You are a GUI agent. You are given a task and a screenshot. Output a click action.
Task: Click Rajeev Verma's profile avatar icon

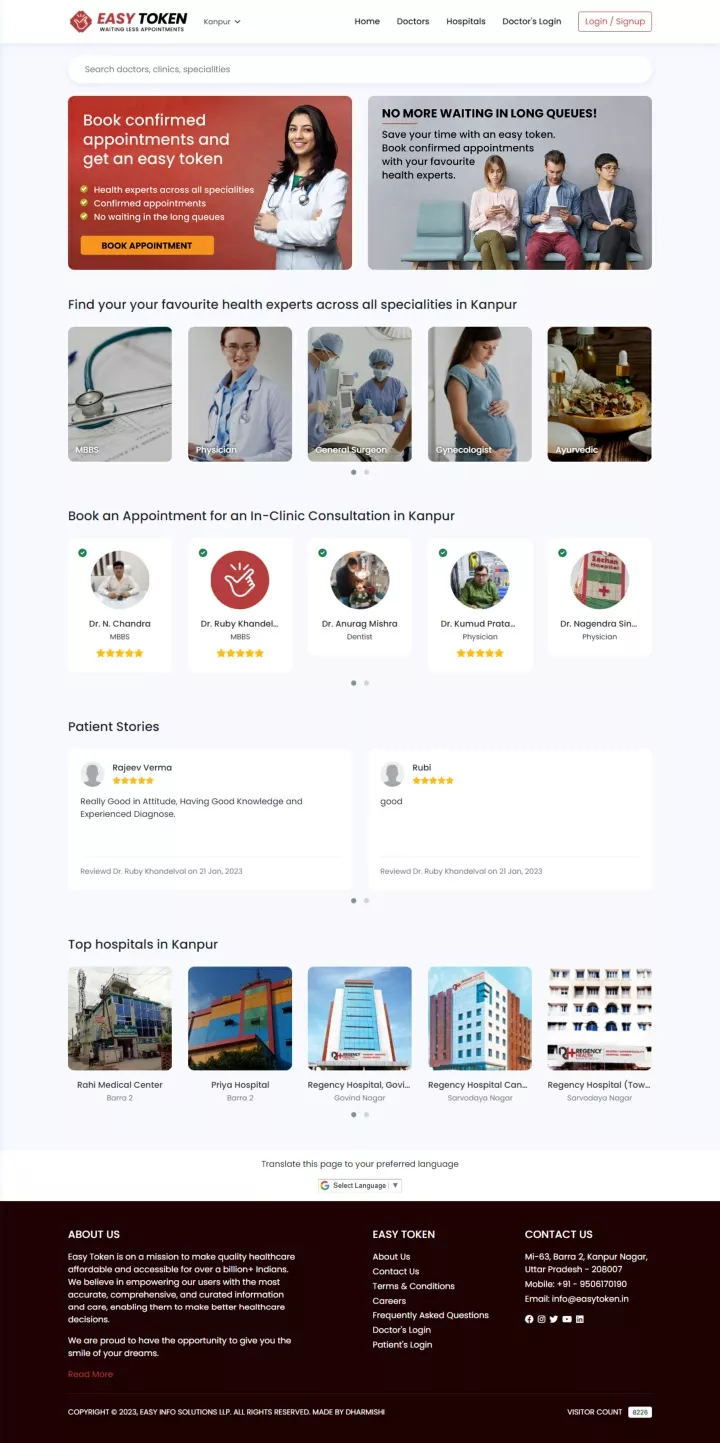coord(92,774)
